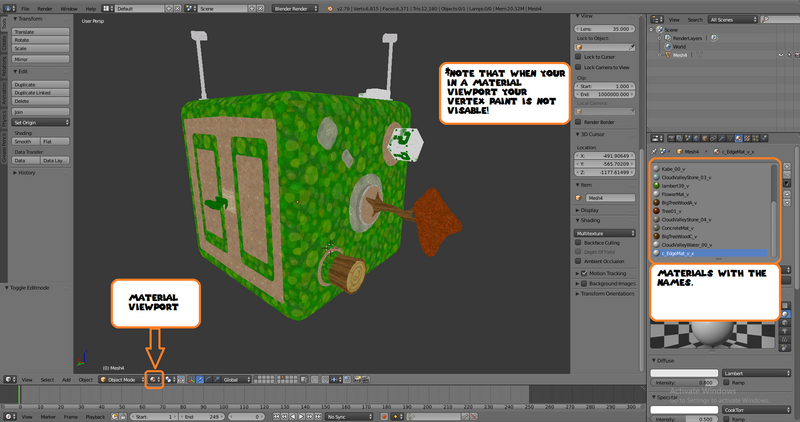Click the Smooth shading button
Viewport: 800px width, 422px height.
(x=26, y=141)
